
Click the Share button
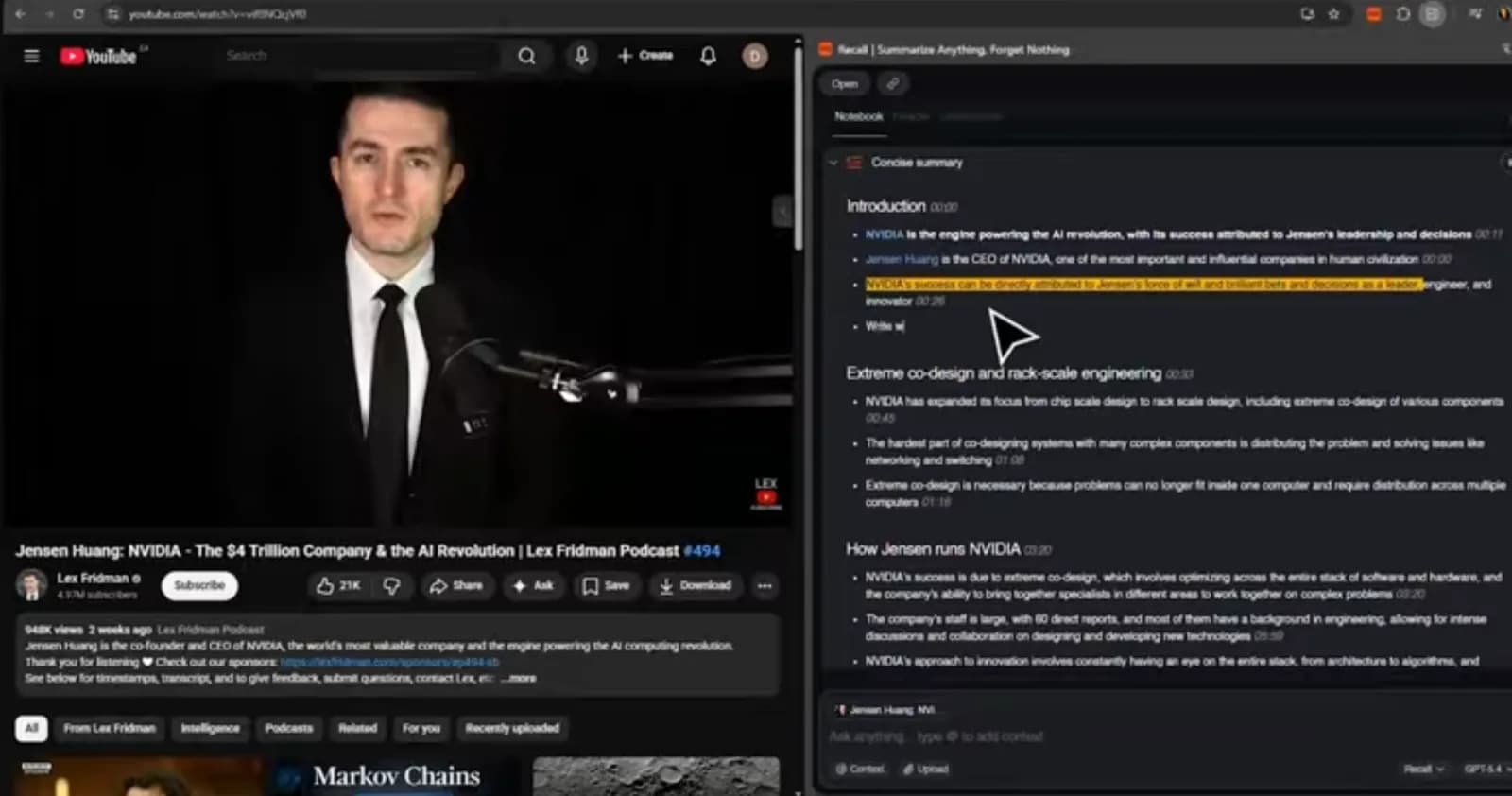coord(455,586)
